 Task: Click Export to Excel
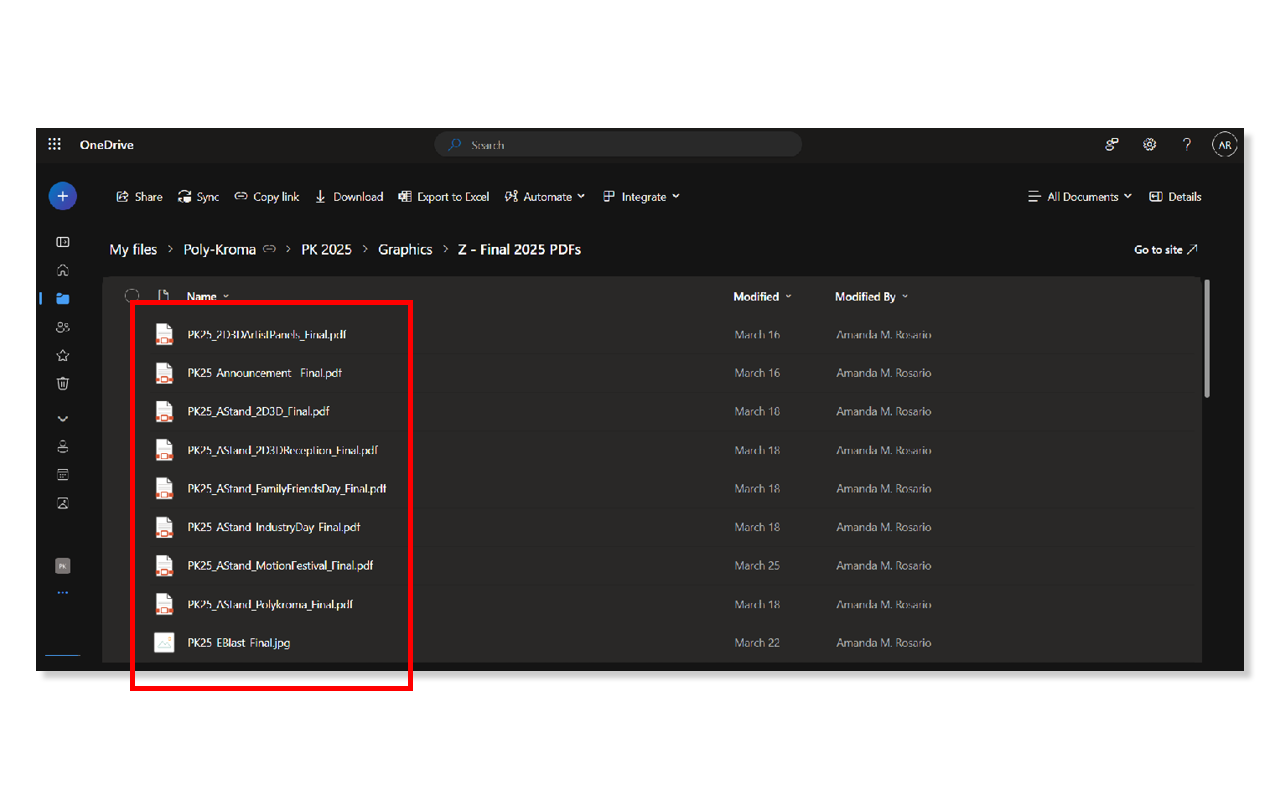(444, 197)
